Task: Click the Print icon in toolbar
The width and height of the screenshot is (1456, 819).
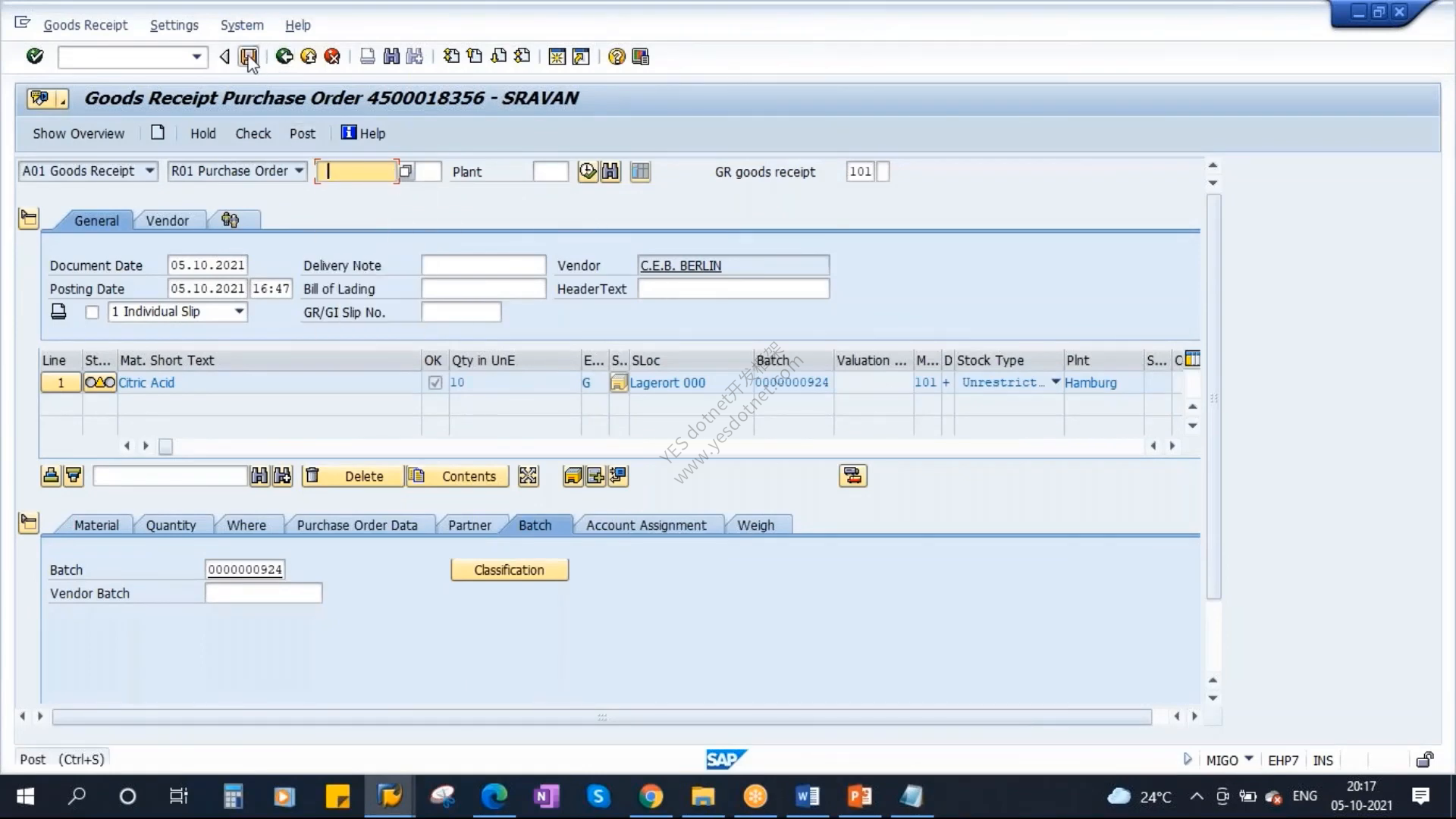Action: (367, 56)
